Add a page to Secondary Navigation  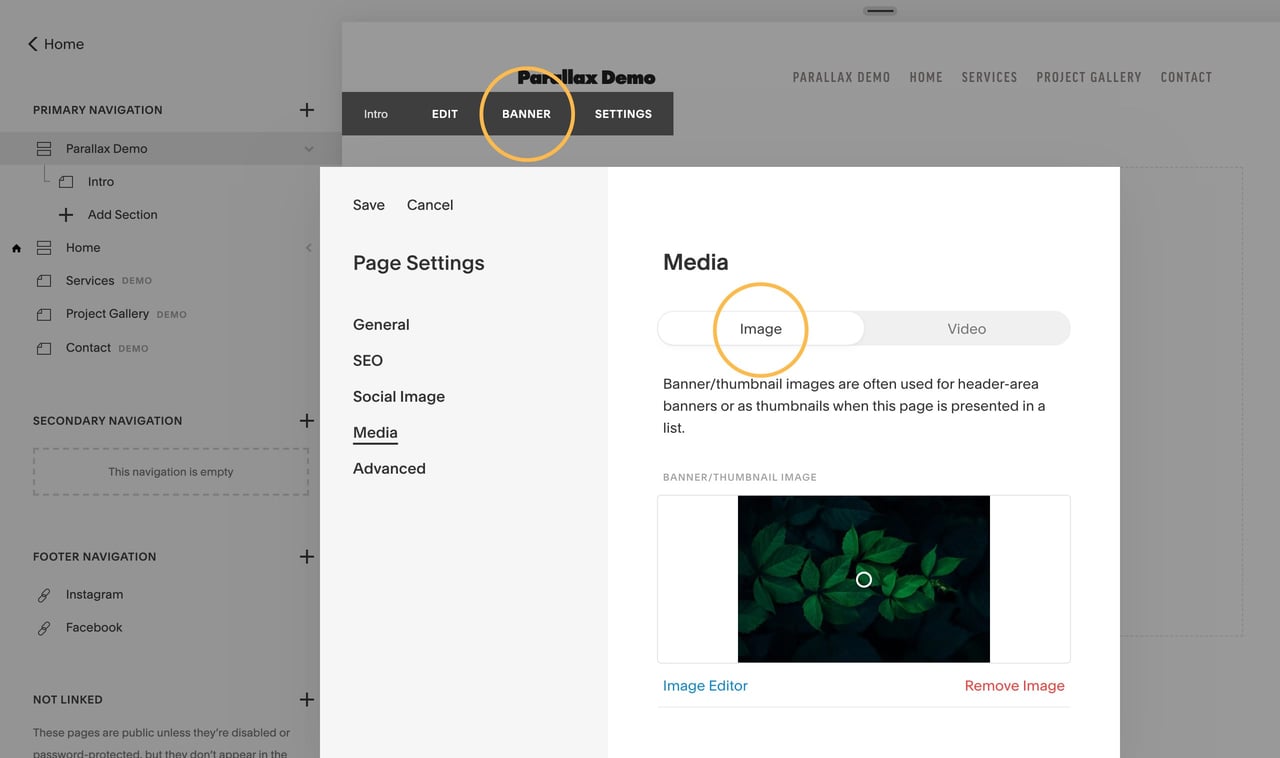pyautogui.click(x=307, y=420)
